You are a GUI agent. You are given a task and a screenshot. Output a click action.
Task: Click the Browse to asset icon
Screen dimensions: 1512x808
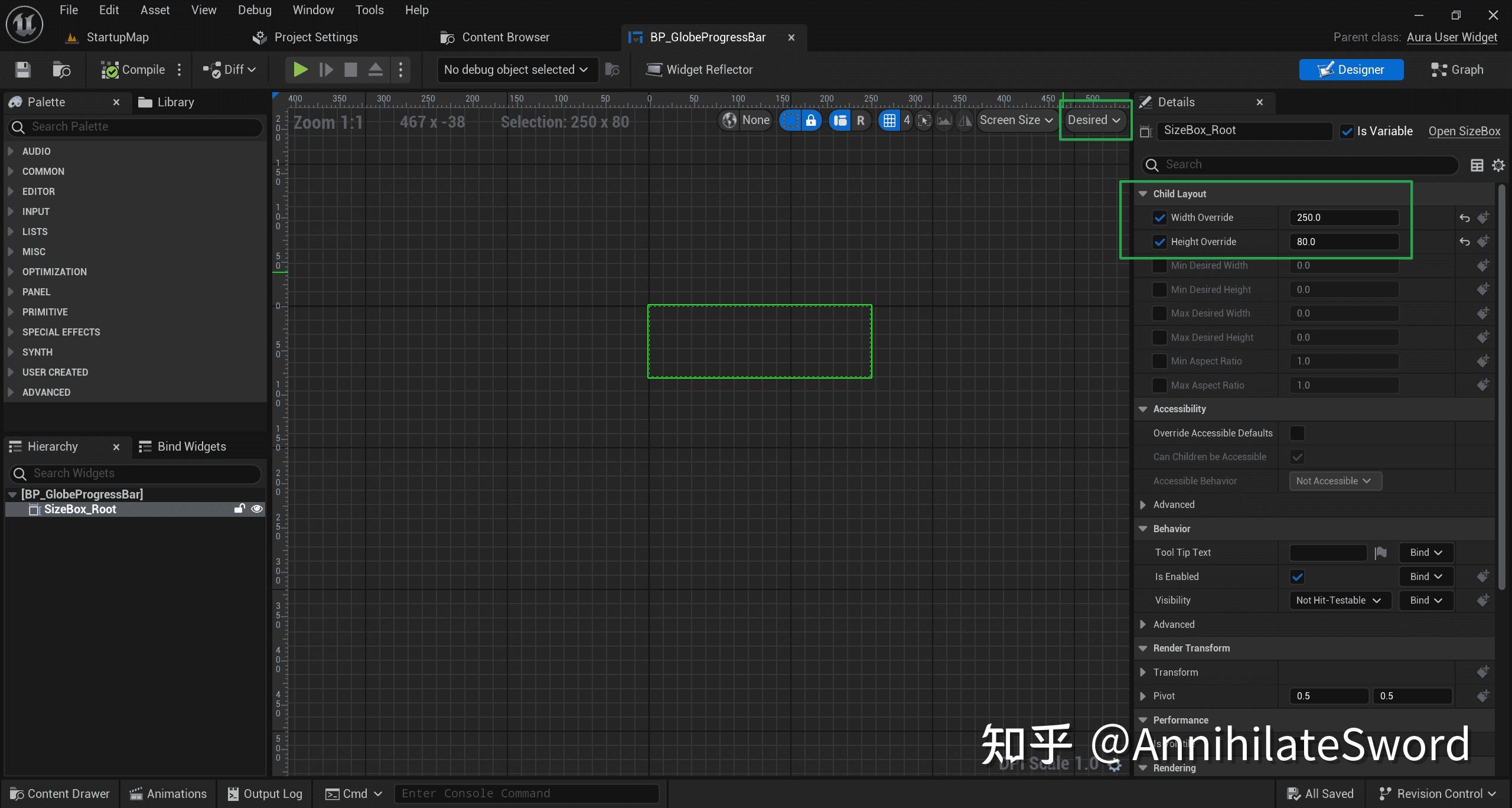[61, 70]
